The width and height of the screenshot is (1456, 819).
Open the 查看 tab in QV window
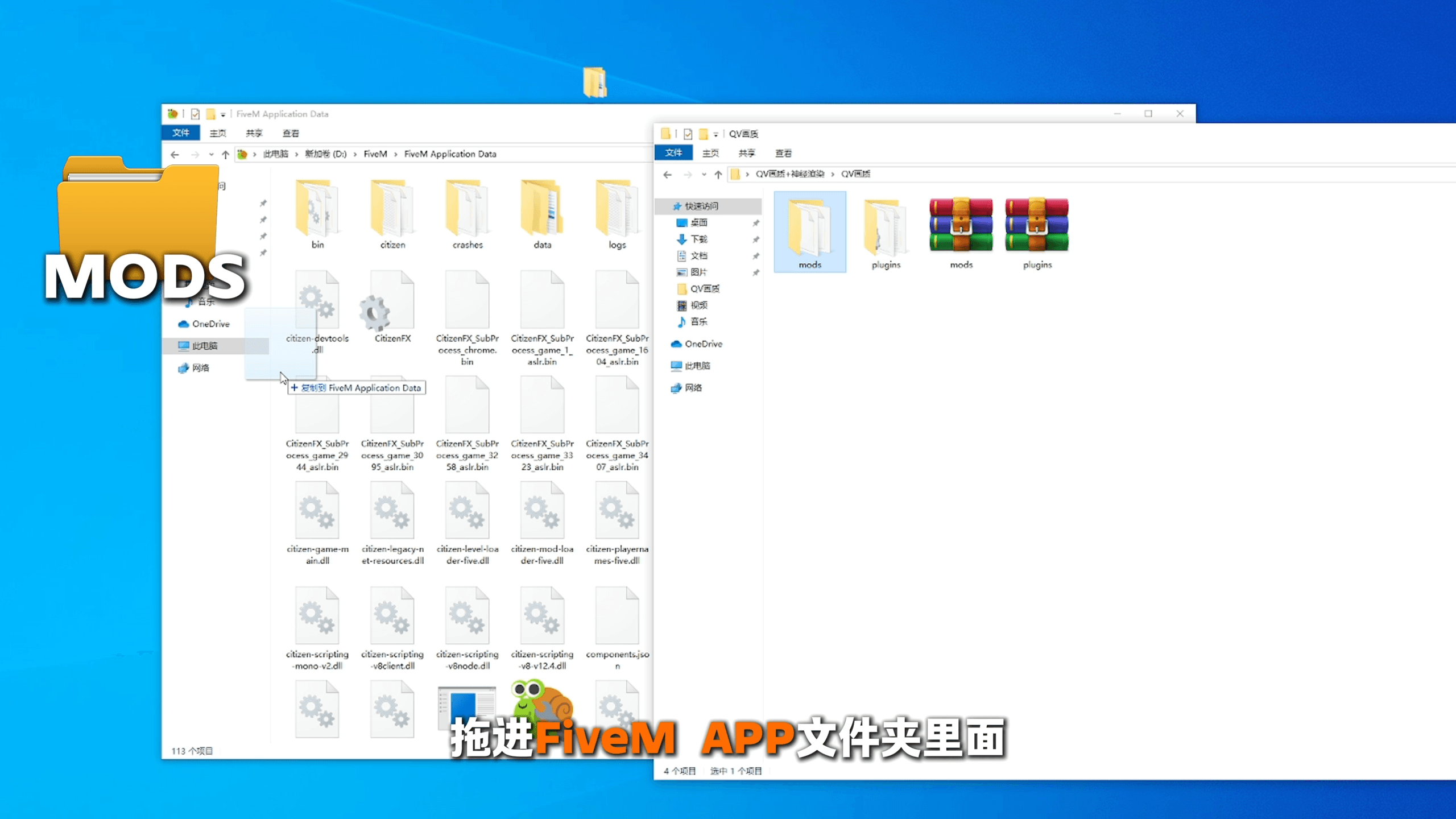pos(783,153)
